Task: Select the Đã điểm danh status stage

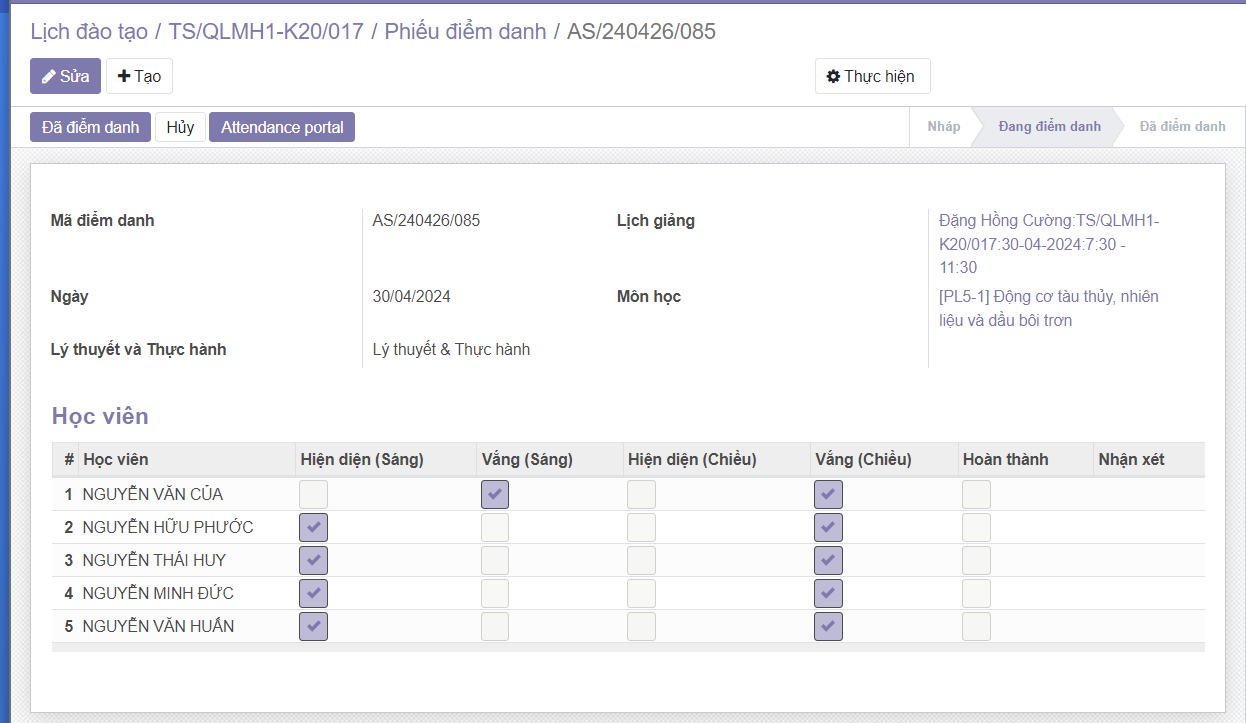Action: click(x=1182, y=127)
